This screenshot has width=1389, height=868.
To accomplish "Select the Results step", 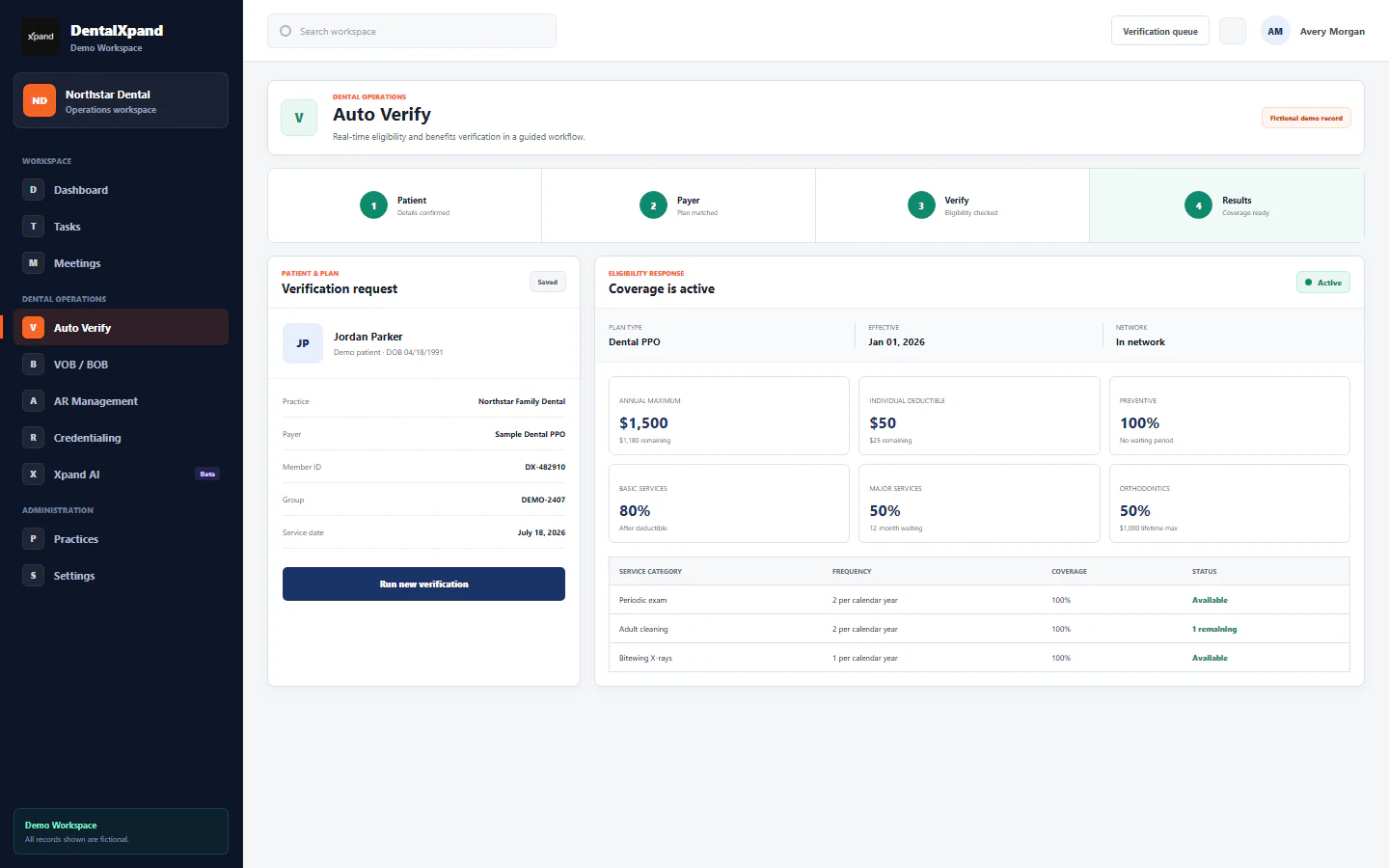I will 1226,205.
